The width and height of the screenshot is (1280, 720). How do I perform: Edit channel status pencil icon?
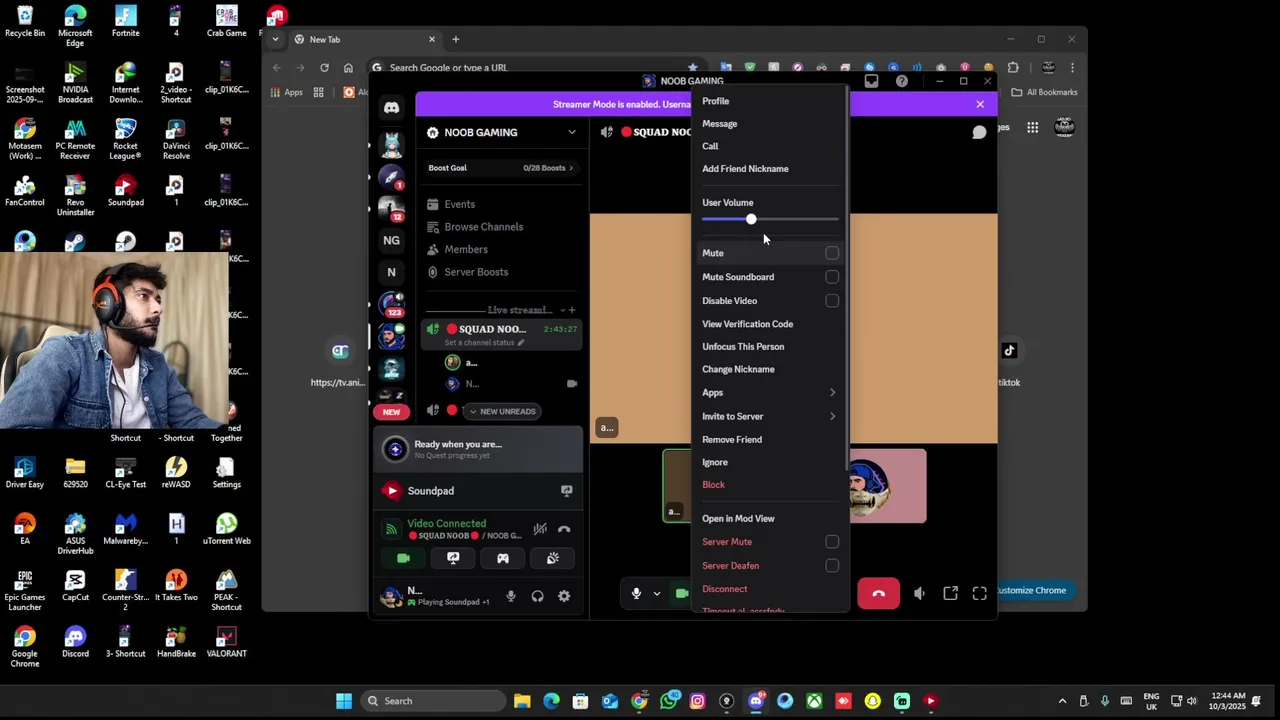coord(520,342)
